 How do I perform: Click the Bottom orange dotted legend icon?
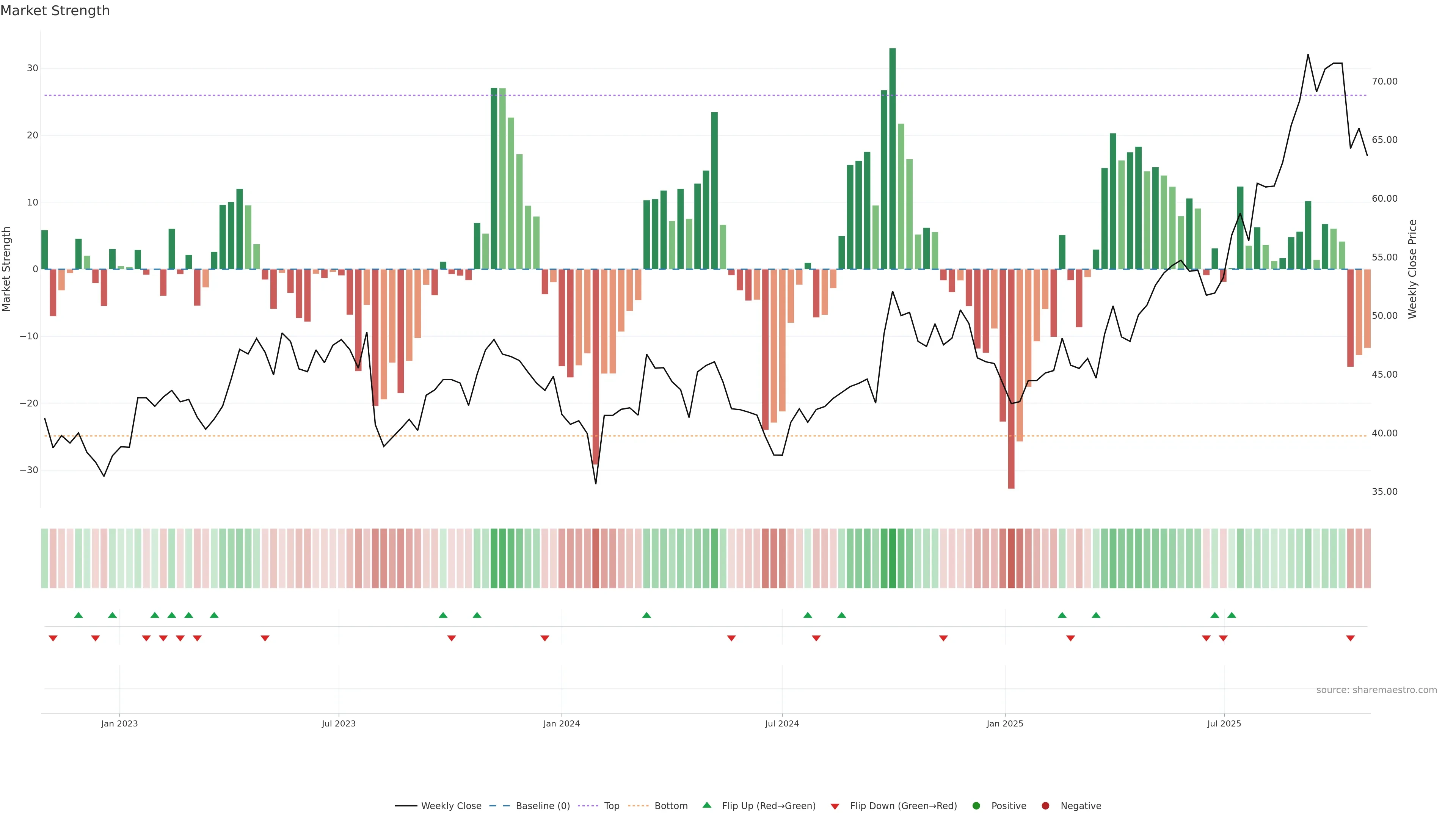click(638, 806)
